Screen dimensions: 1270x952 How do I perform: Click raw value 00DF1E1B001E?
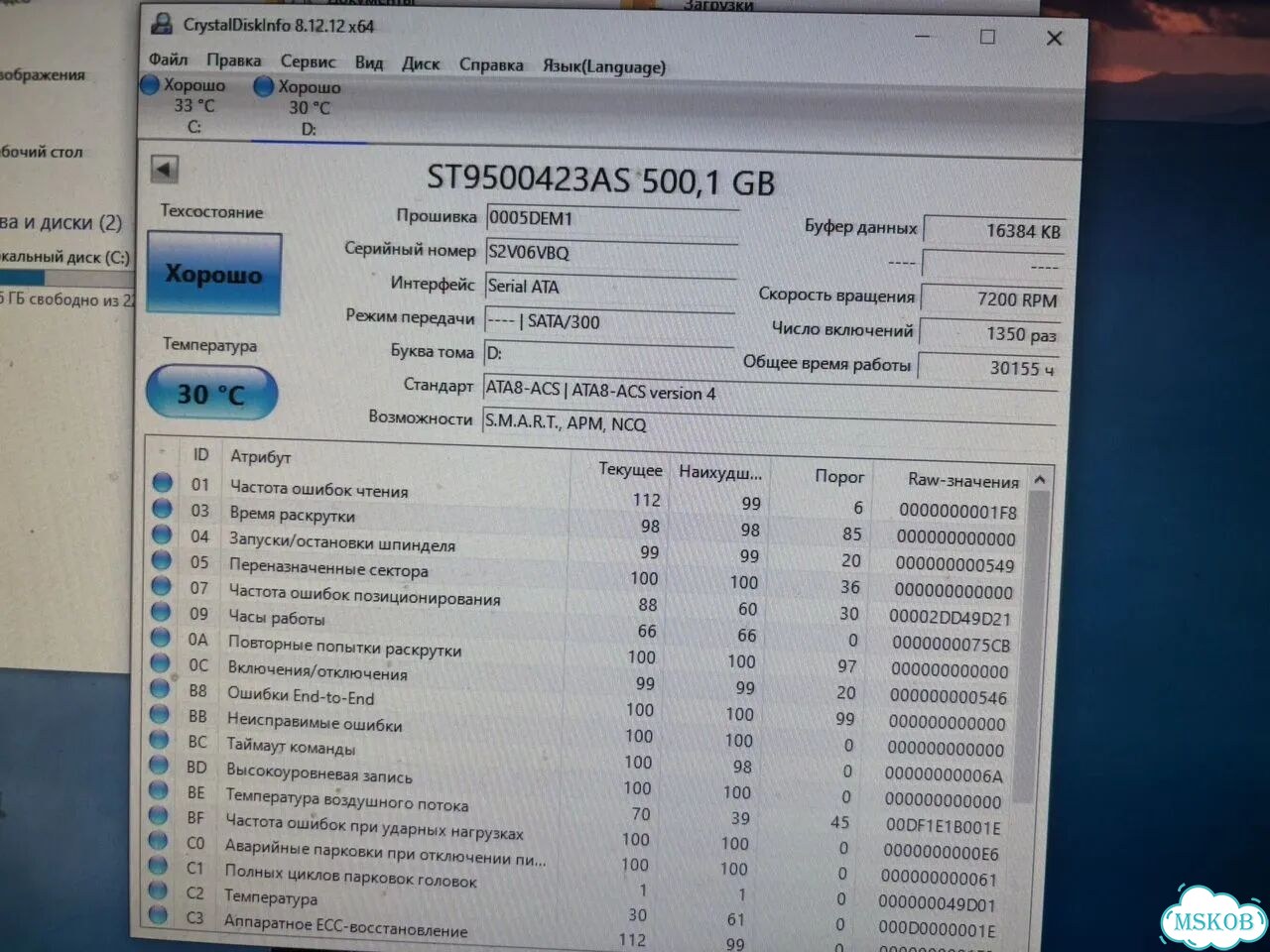click(944, 826)
